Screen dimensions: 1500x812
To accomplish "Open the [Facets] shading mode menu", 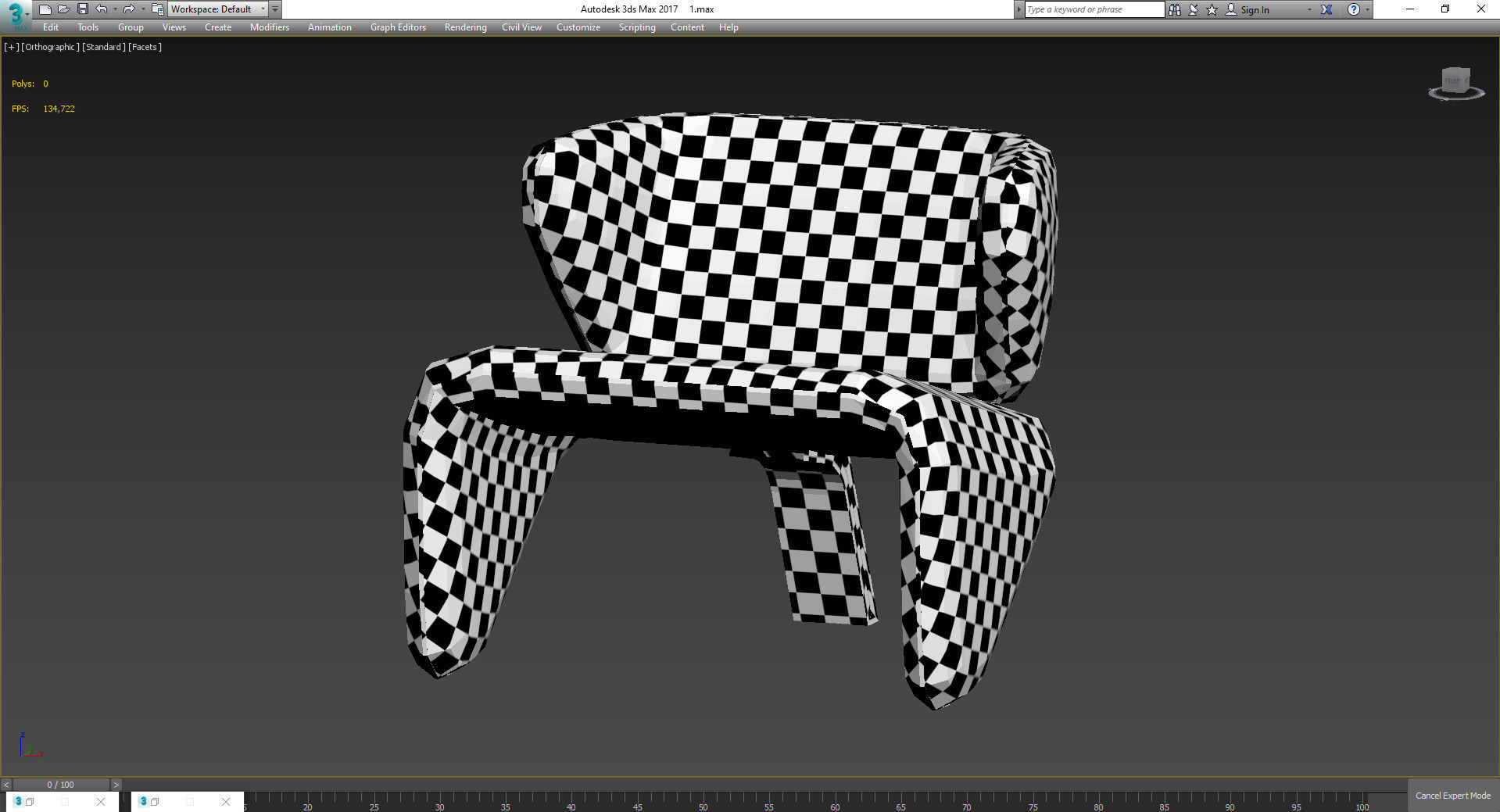I will pyautogui.click(x=145, y=47).
